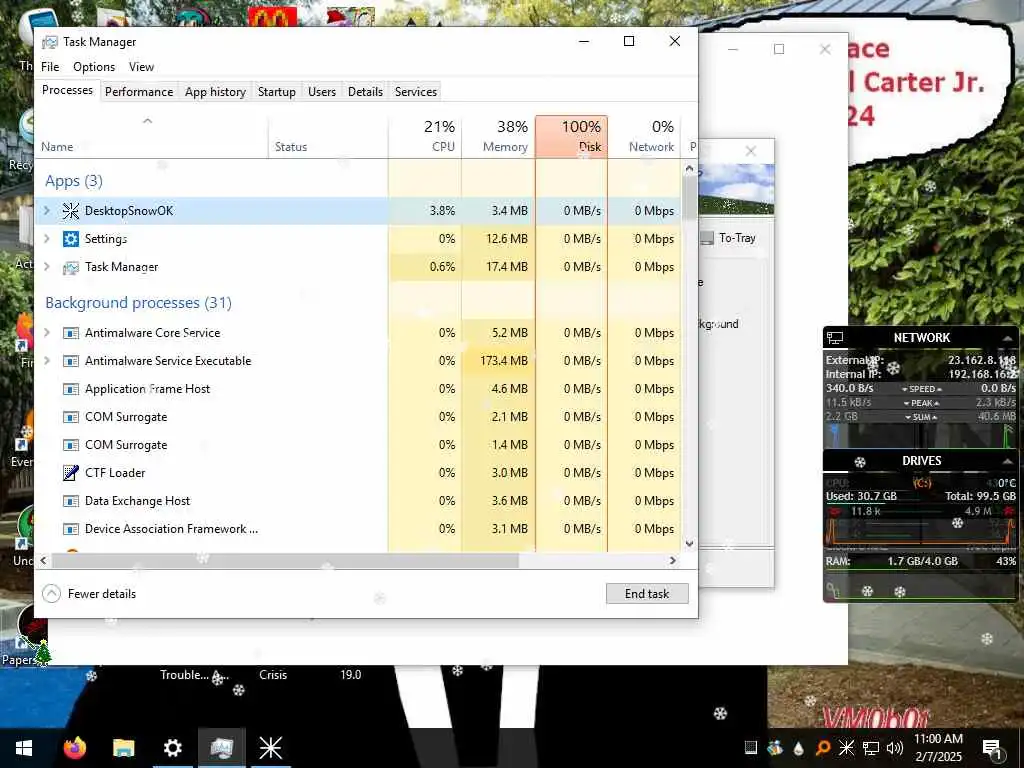Click the CTF Loader pen icon

pos(71,473)
